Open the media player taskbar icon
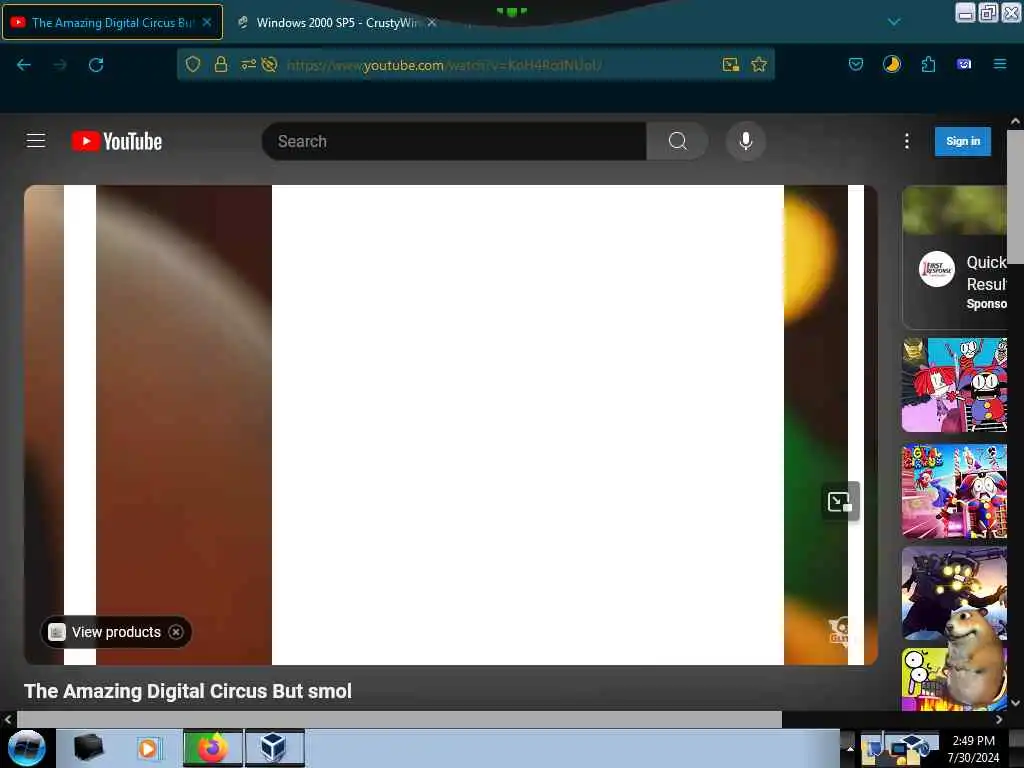This screenshot has width=1024, height=768. [x=148, y=748]
